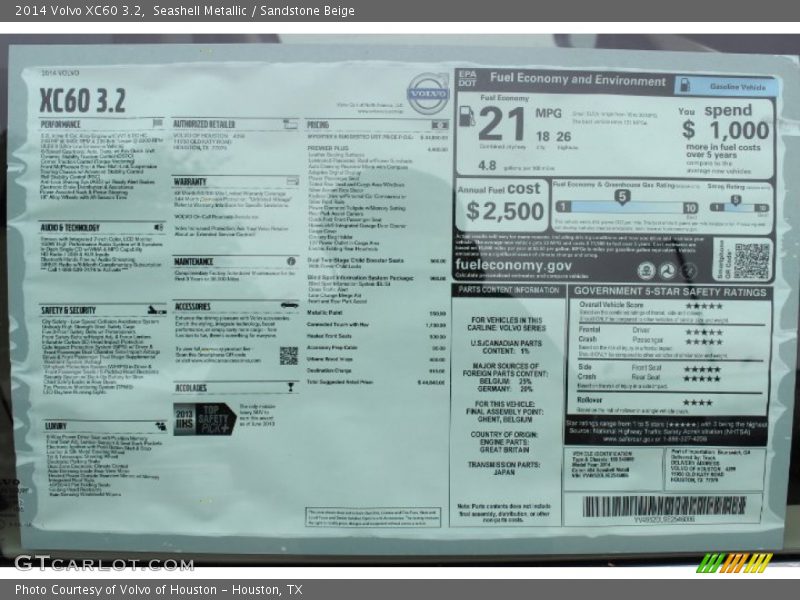Click the 26 highway MPG value
This screenshot has height=600, width=800.
(x=563, y=137)
